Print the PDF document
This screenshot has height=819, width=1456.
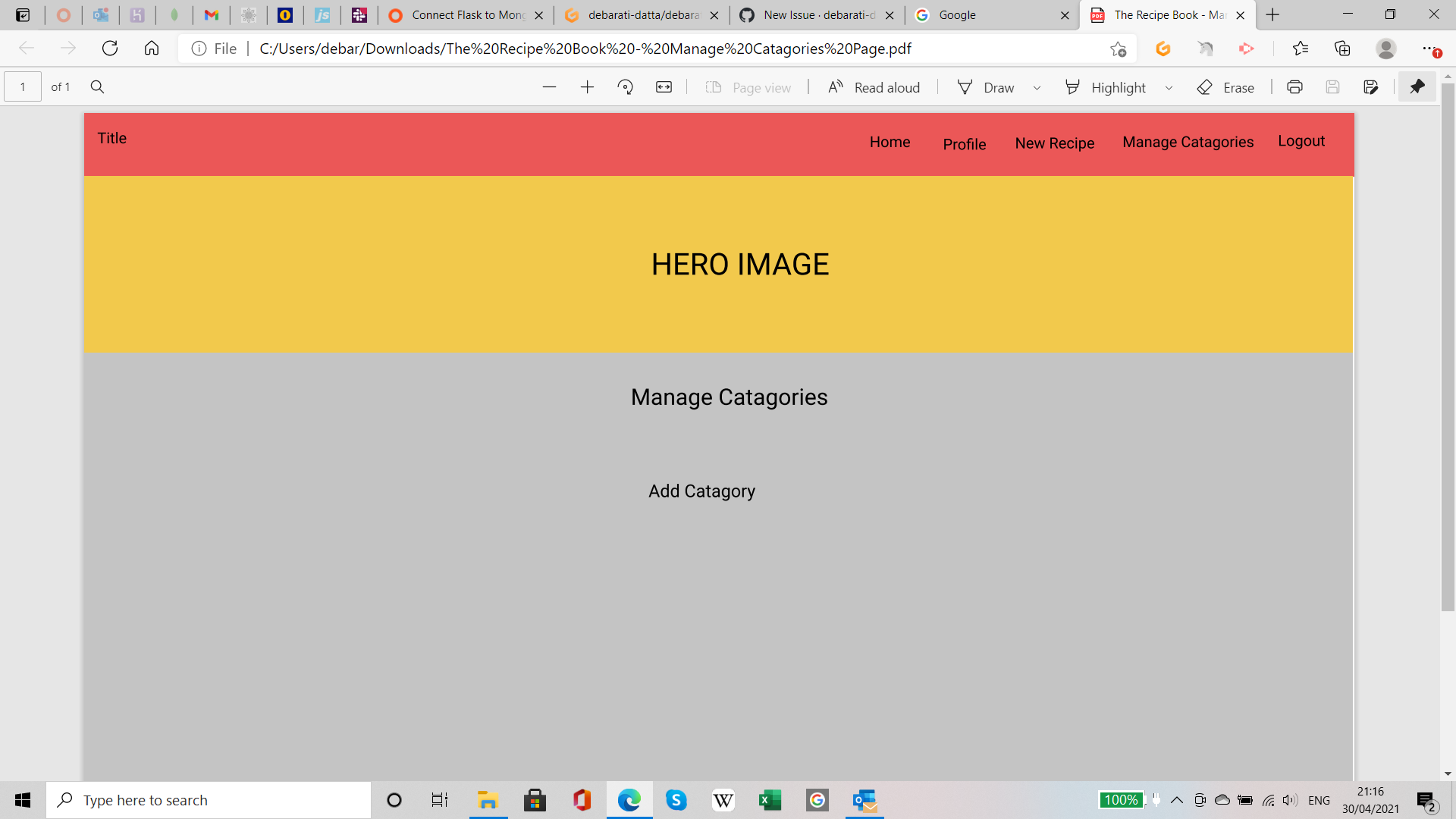pos(1294,87)
